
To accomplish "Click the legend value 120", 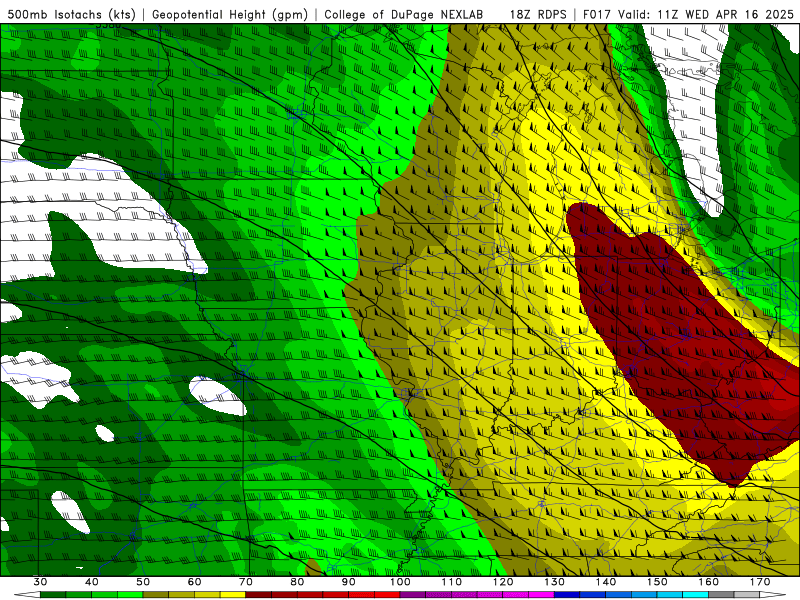I will [x=503, y=582].
